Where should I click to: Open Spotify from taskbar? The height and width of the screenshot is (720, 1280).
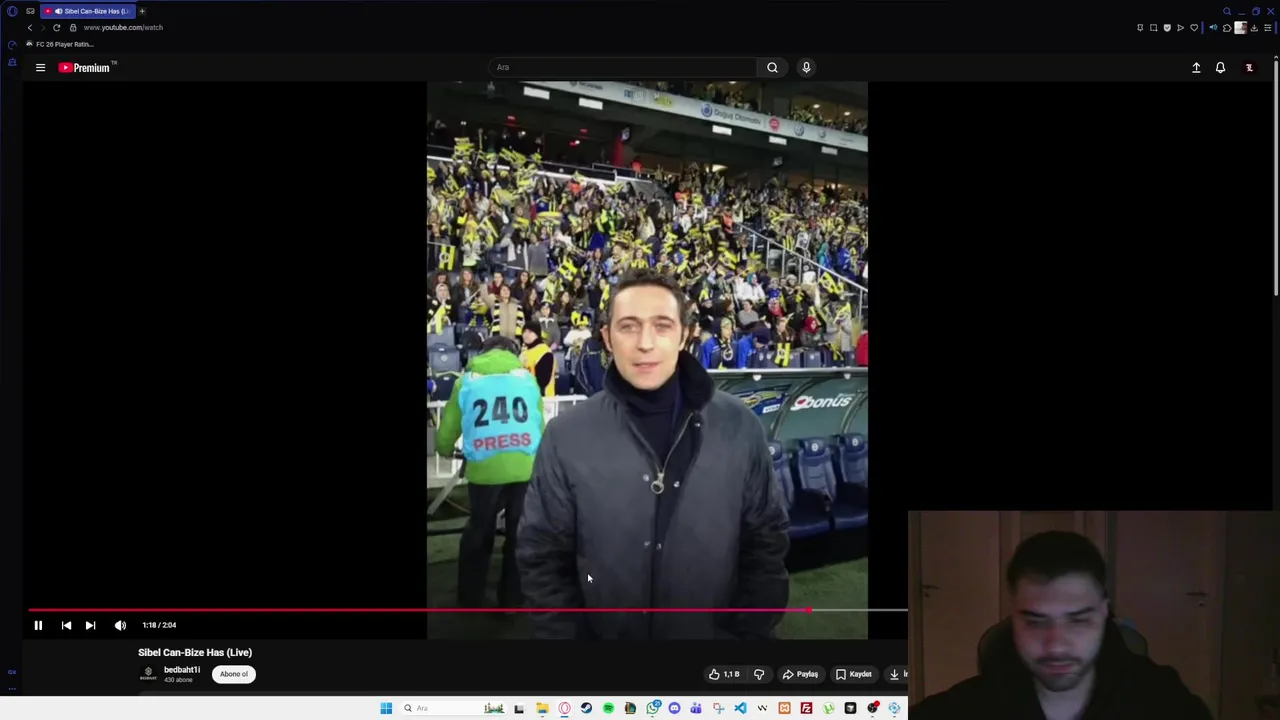608,708
